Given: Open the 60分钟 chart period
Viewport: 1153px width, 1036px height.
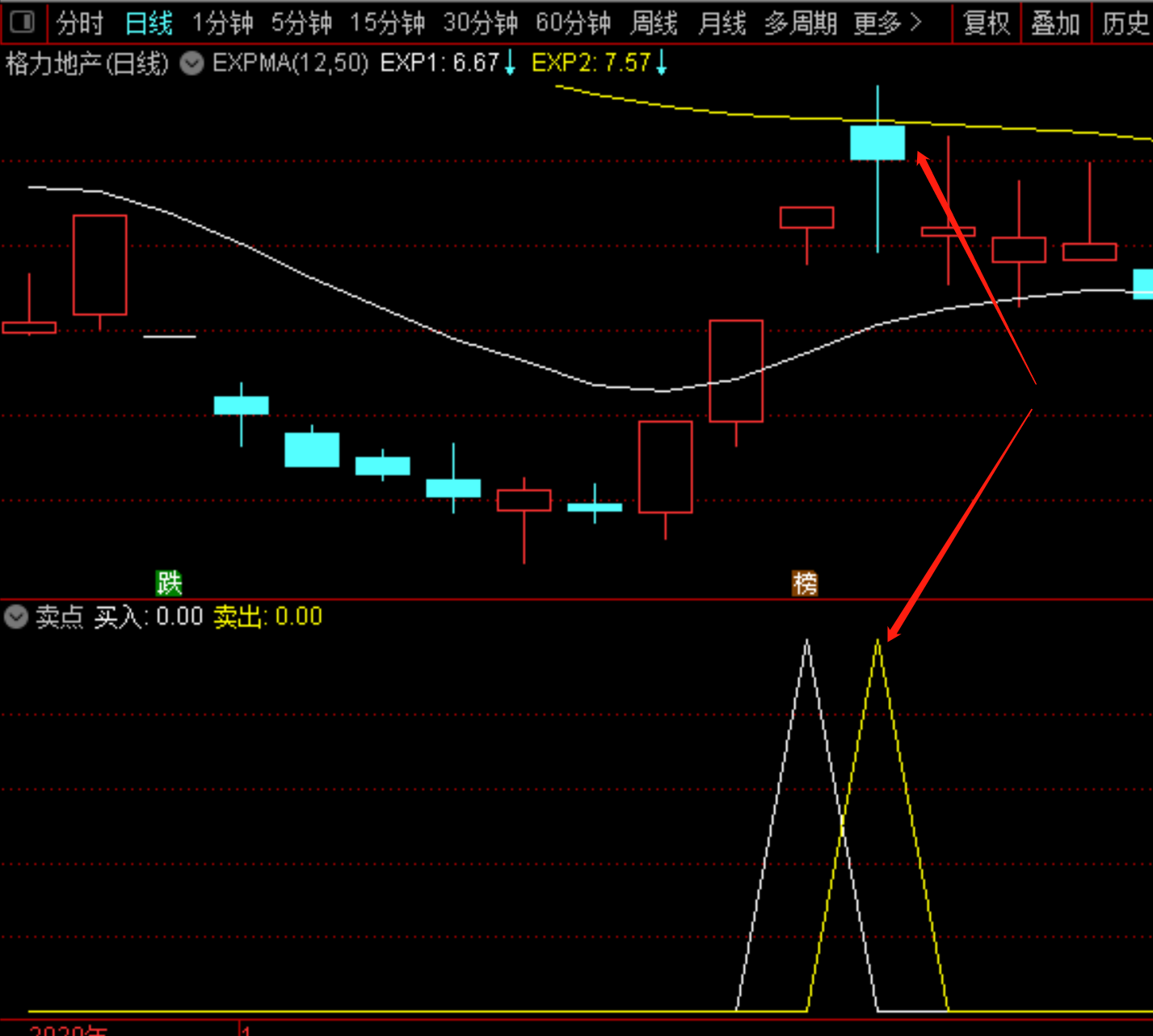Looking at the screenshot, I should coord(574,23).
